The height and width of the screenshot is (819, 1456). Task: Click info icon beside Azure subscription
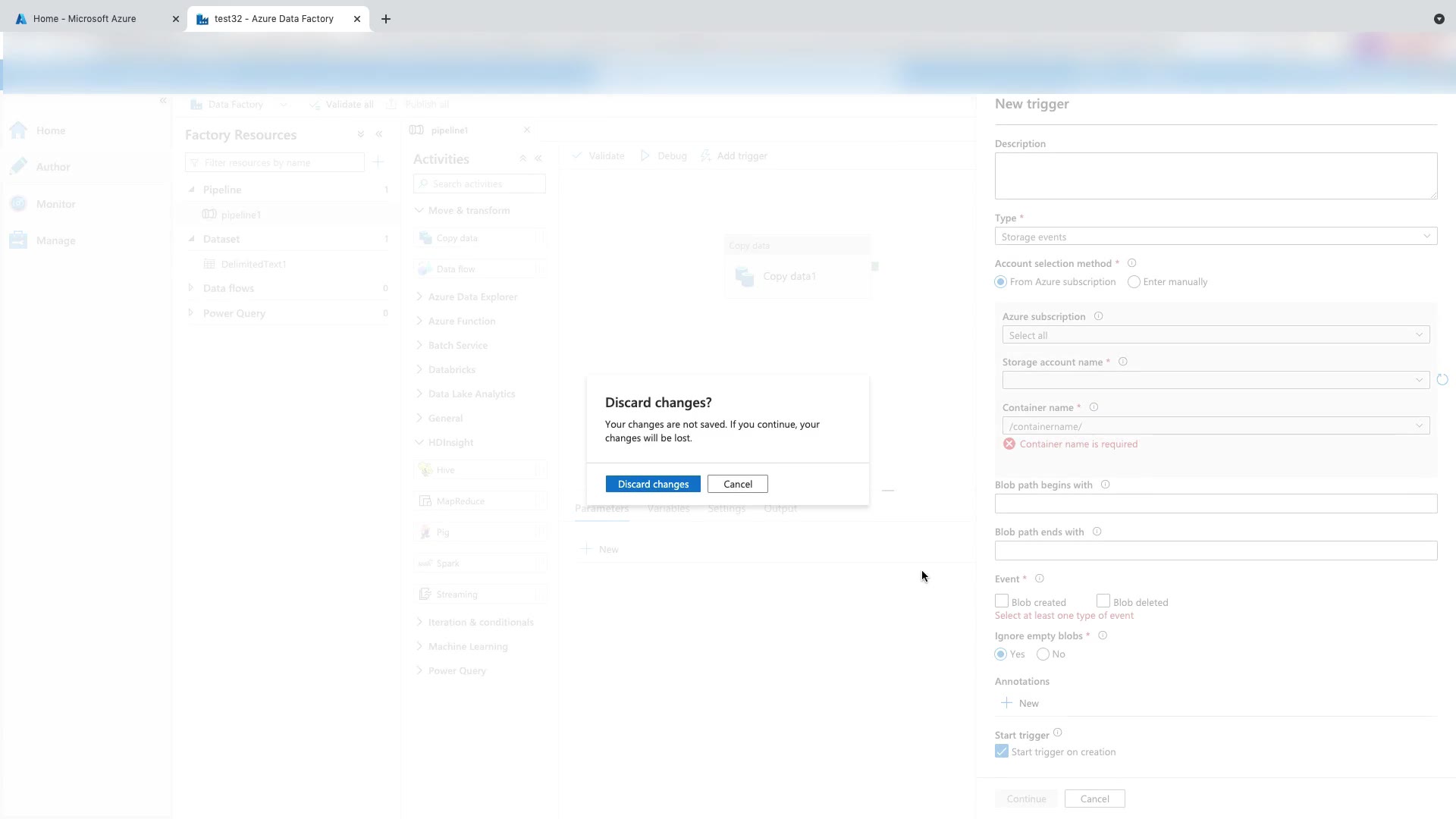point(1098,316)
